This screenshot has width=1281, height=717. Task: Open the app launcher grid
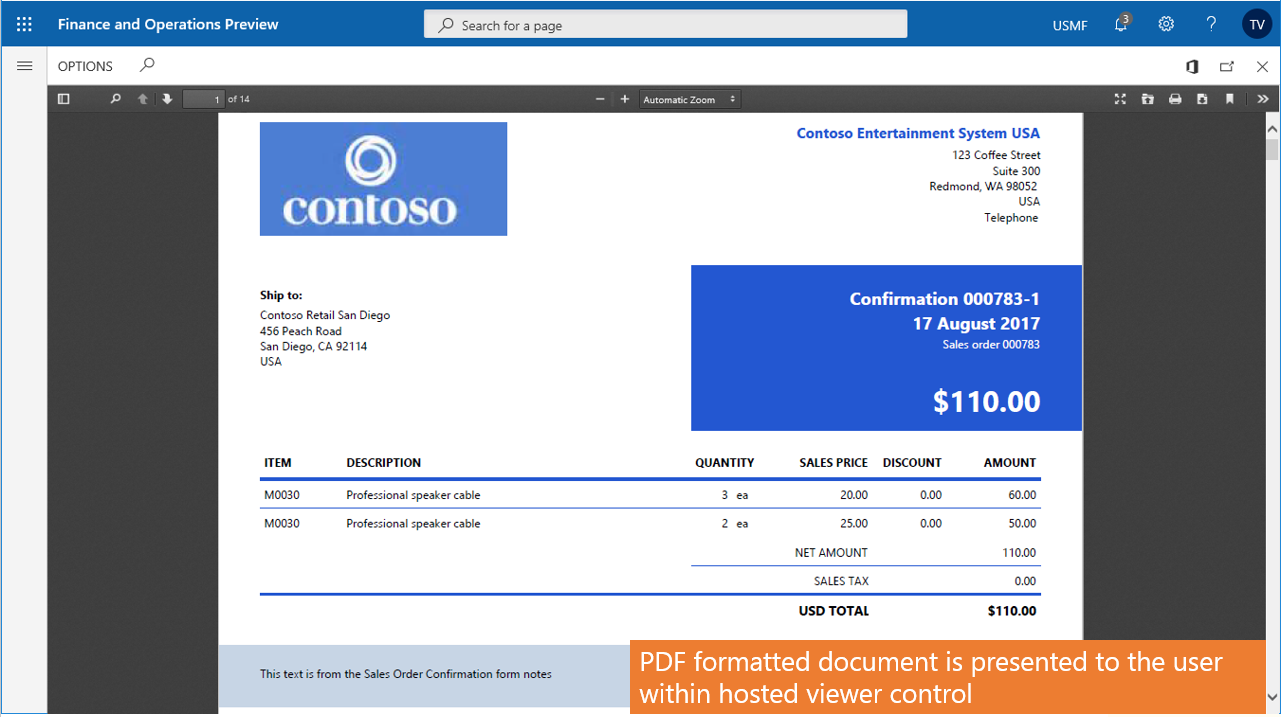[x=24, y=24]
